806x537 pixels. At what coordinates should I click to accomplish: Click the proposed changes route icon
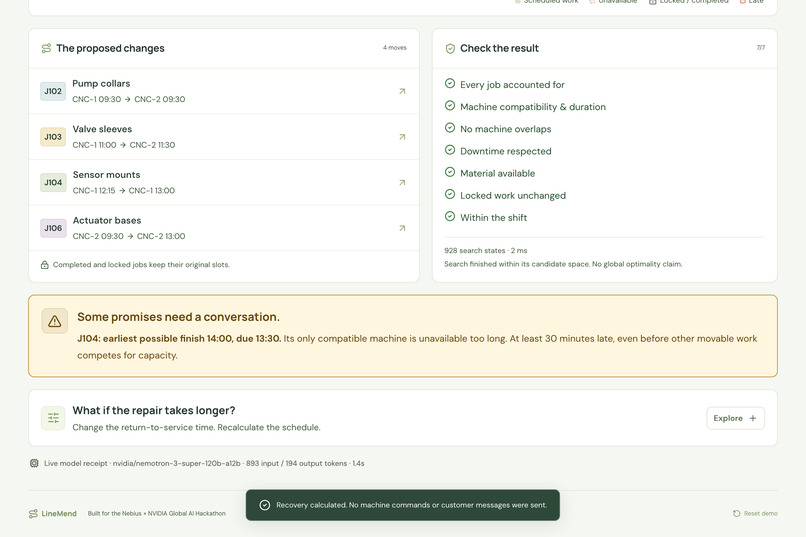46,48
